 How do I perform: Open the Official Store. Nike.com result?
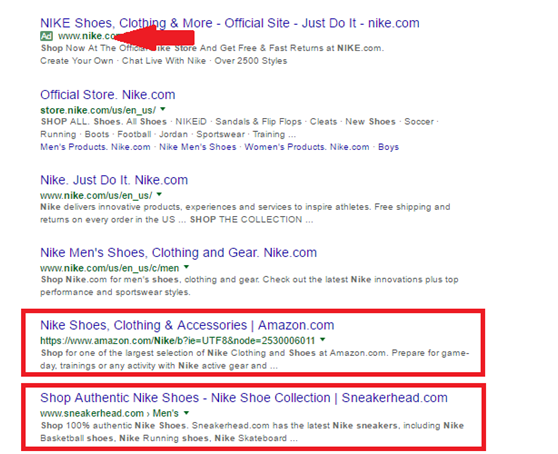(x=107, y=95)
